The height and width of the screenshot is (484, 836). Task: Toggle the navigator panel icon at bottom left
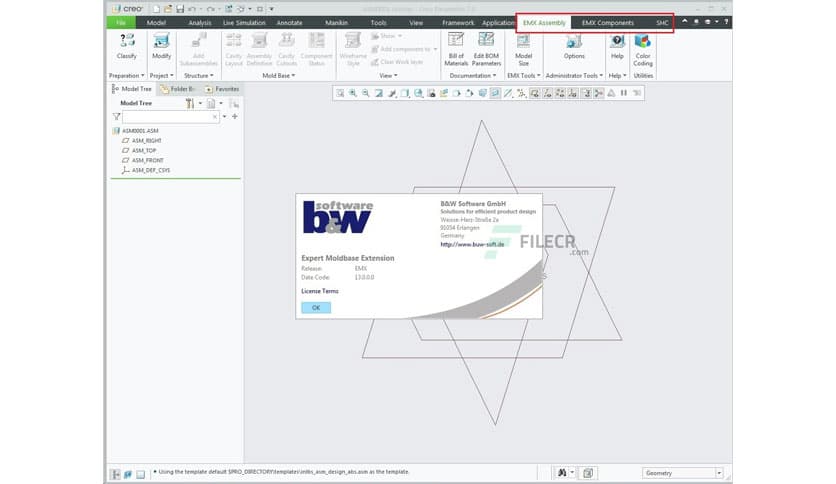click(x=115, y=474)
